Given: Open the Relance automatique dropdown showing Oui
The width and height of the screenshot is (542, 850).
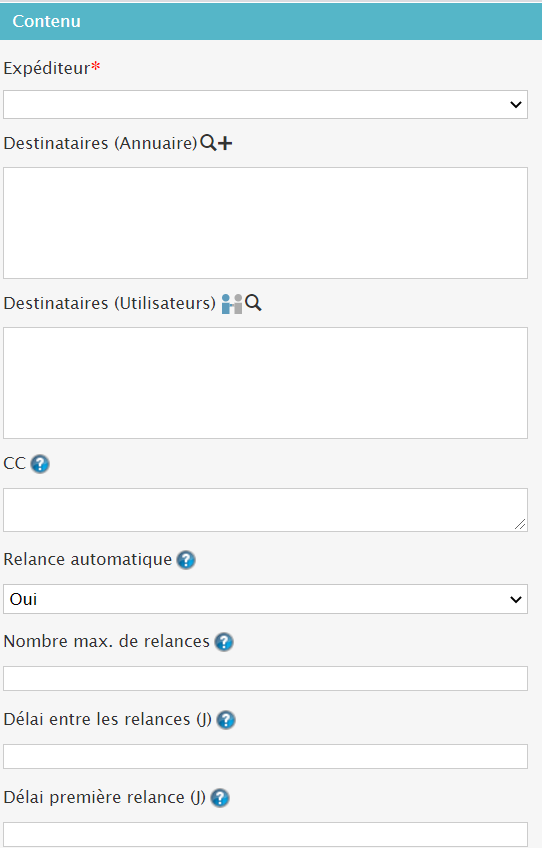Looking at the screenshot, I should [266, 599].
